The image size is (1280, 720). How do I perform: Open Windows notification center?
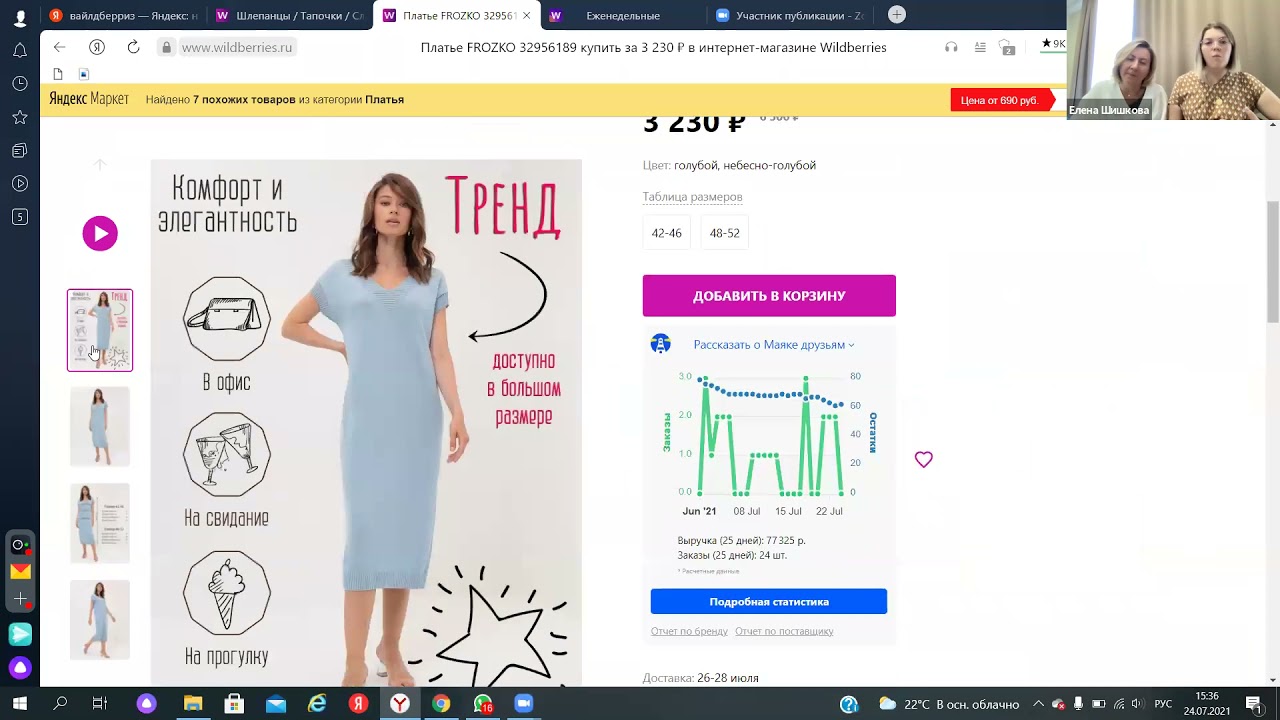(x=1254, y=704)
